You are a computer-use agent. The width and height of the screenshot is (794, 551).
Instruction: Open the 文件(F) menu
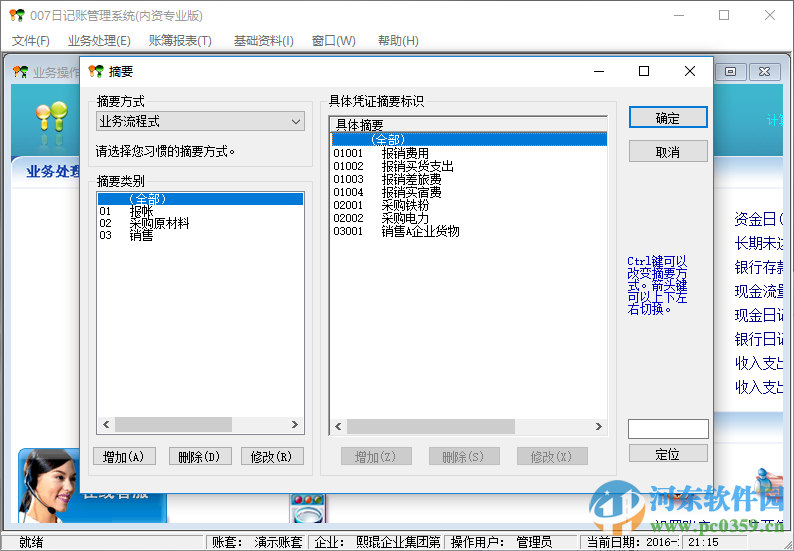point(30,41)
